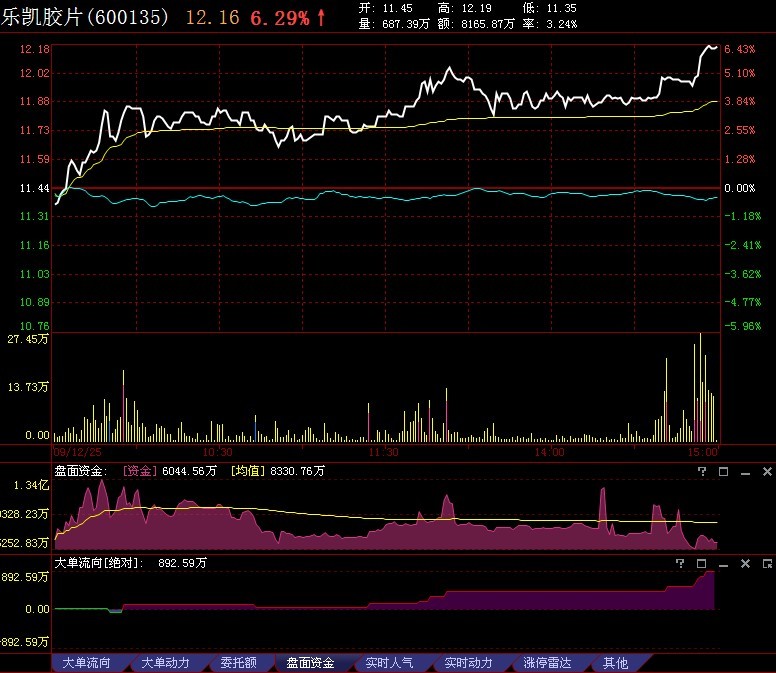Image resolution: width=776 pixels, height=673 pixels.
Task: Click the 6.43% percent axis label
Action: click(x=739, y=49)
